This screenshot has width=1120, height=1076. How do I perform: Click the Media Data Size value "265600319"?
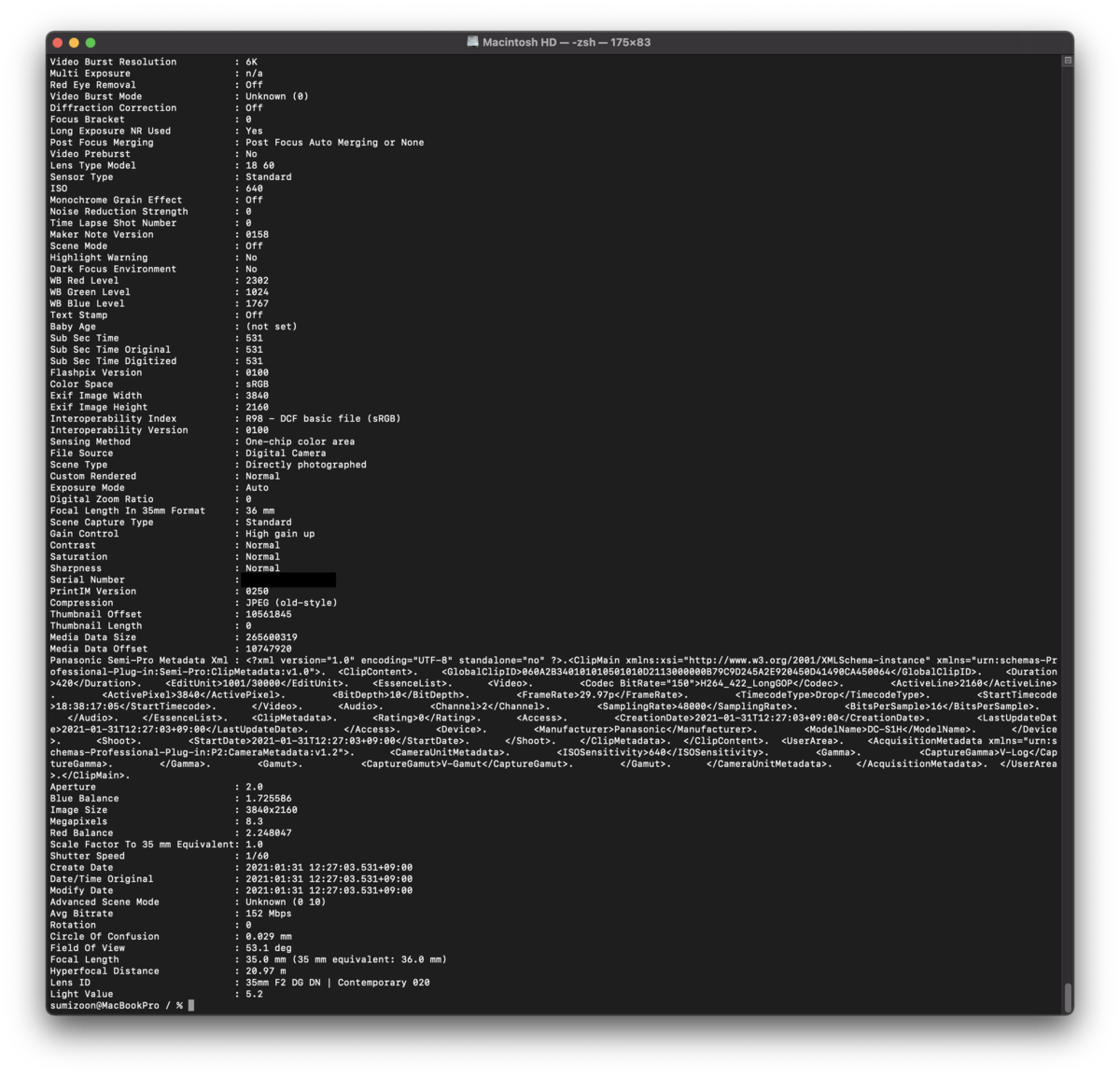pyautogui.click(x=272, y=637)
